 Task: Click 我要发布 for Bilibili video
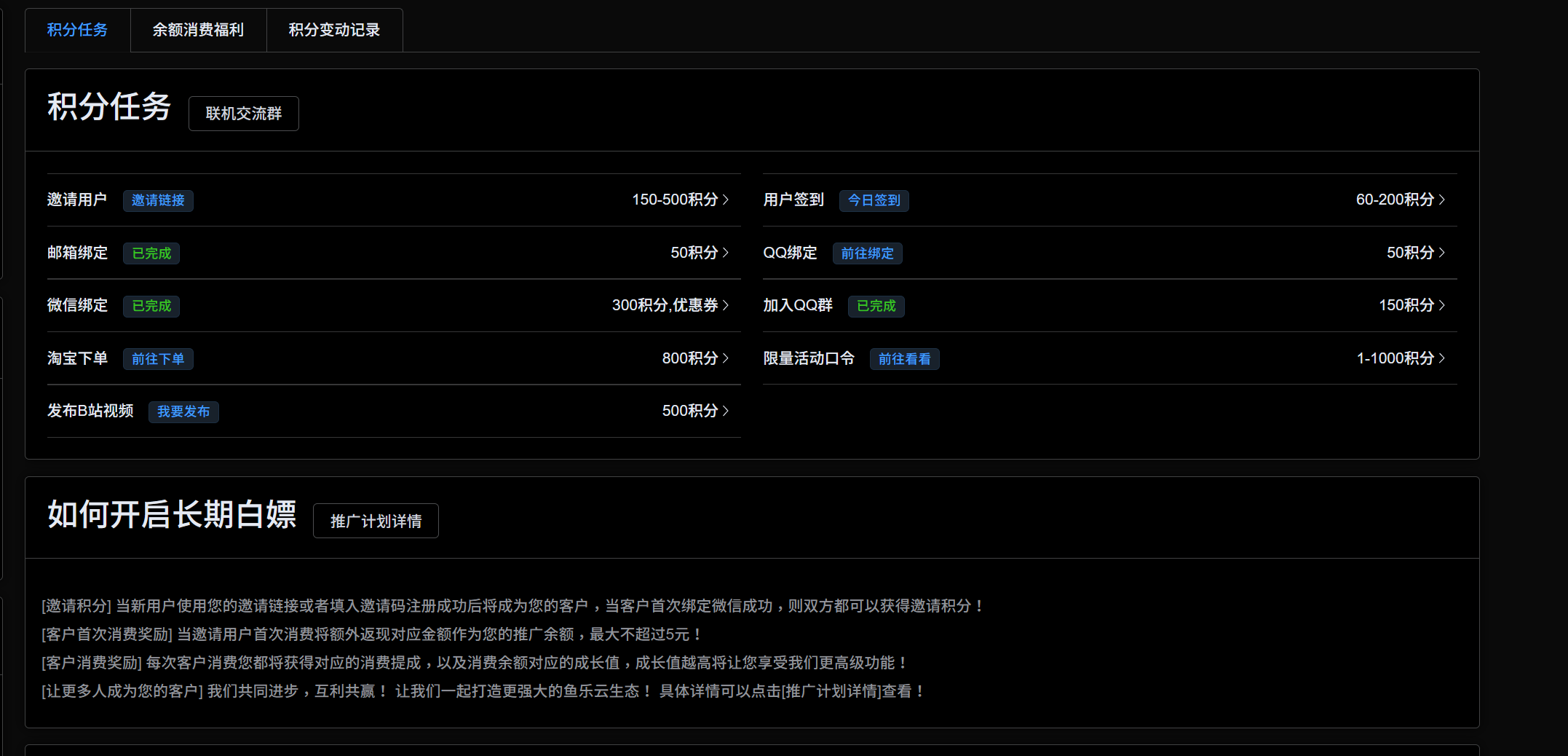point(183,412)
